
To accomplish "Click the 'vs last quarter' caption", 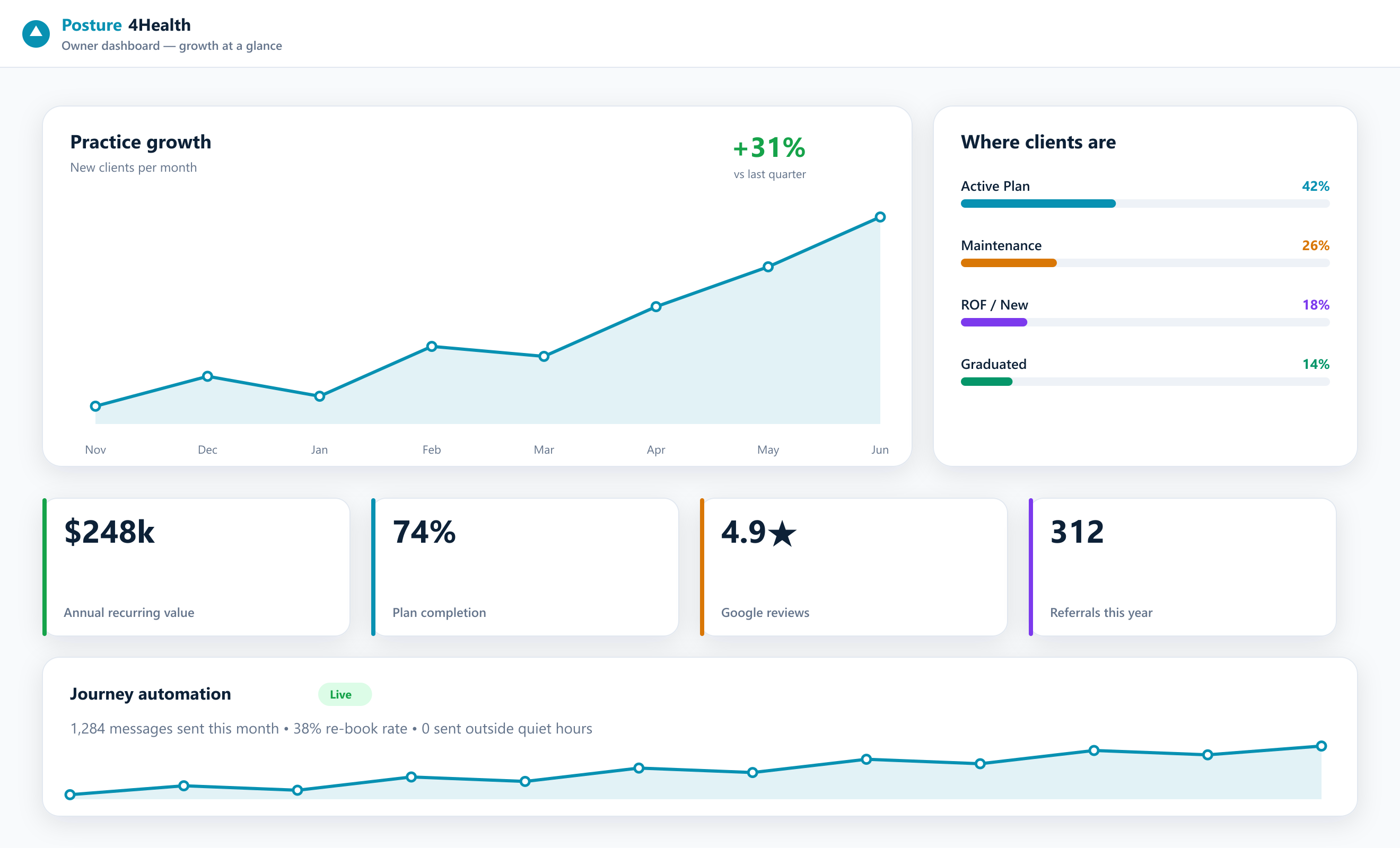I will [769, 174].
